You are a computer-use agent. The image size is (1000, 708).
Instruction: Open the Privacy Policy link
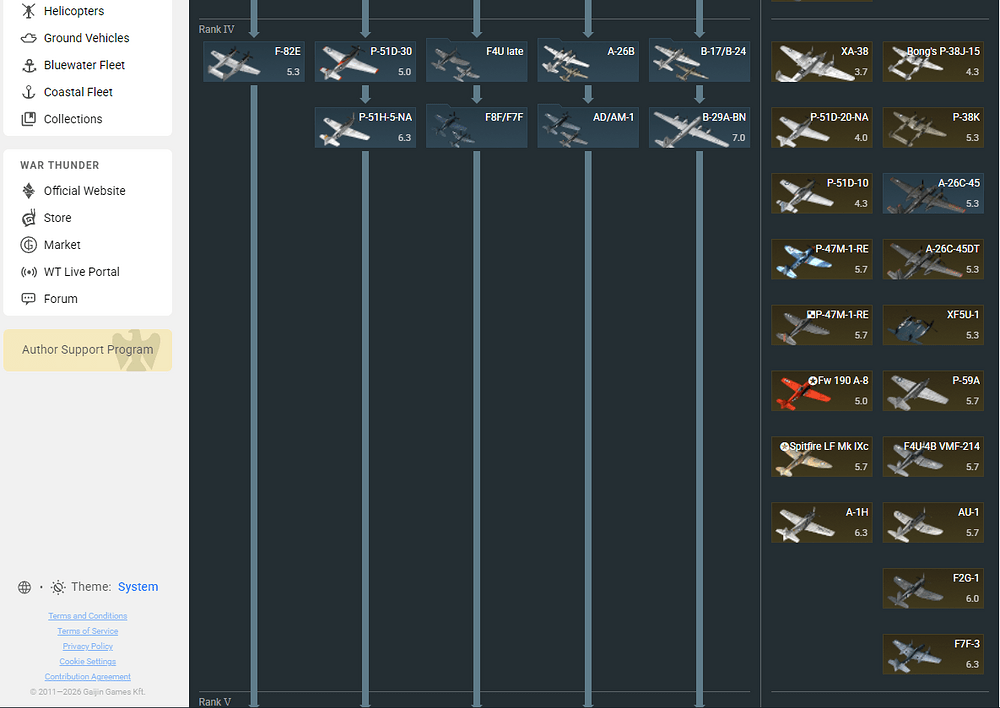pyautogui.click(x=88, y=646)
